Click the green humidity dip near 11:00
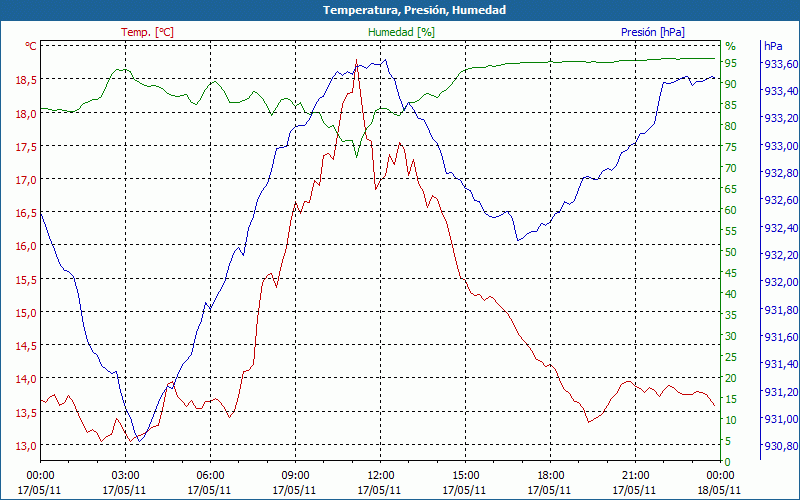Screen dimensions: 800x500 point(356,157)
